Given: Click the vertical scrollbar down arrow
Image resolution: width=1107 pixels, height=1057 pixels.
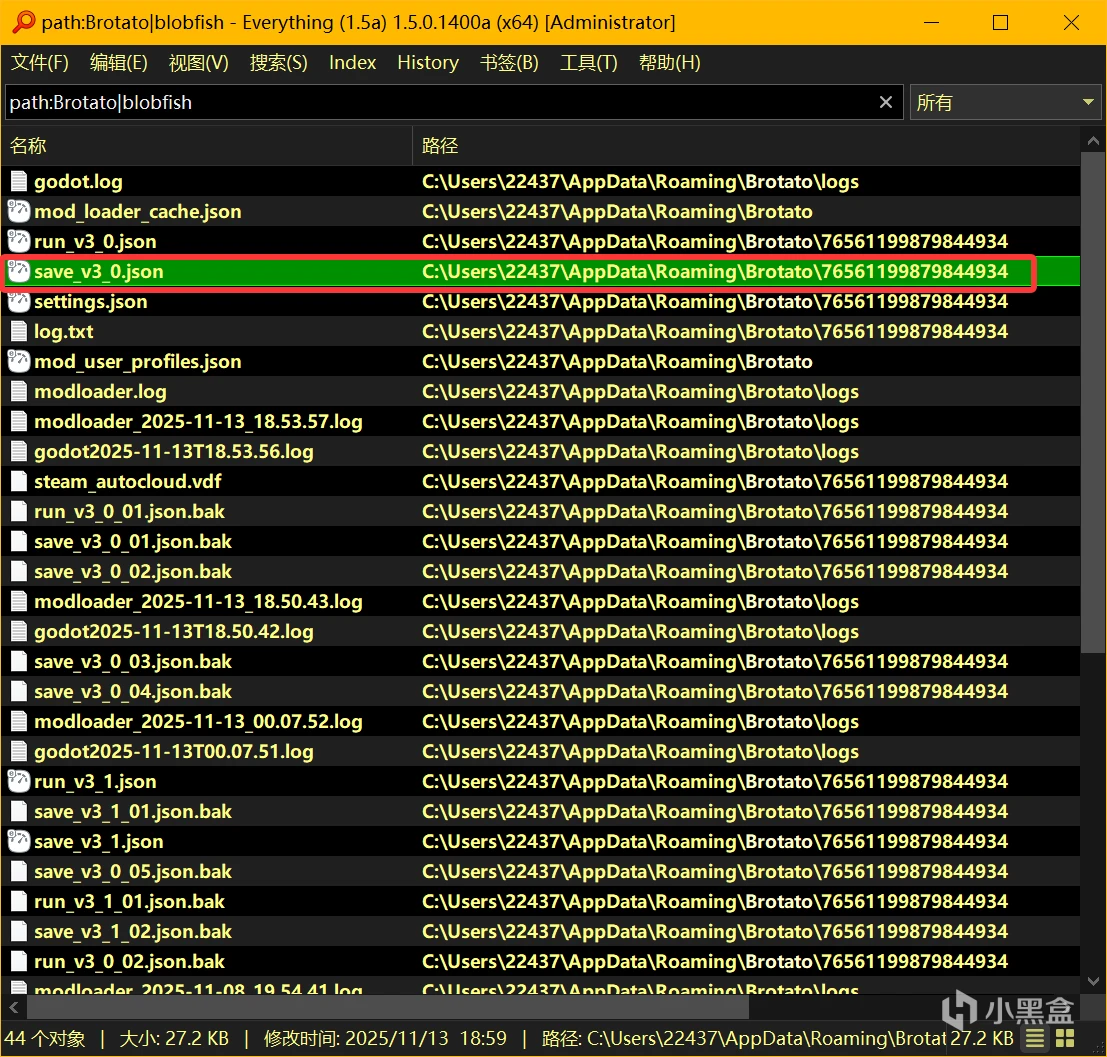Looking at the screenshot, I should pyautogui.click(x=1093, y=981).
